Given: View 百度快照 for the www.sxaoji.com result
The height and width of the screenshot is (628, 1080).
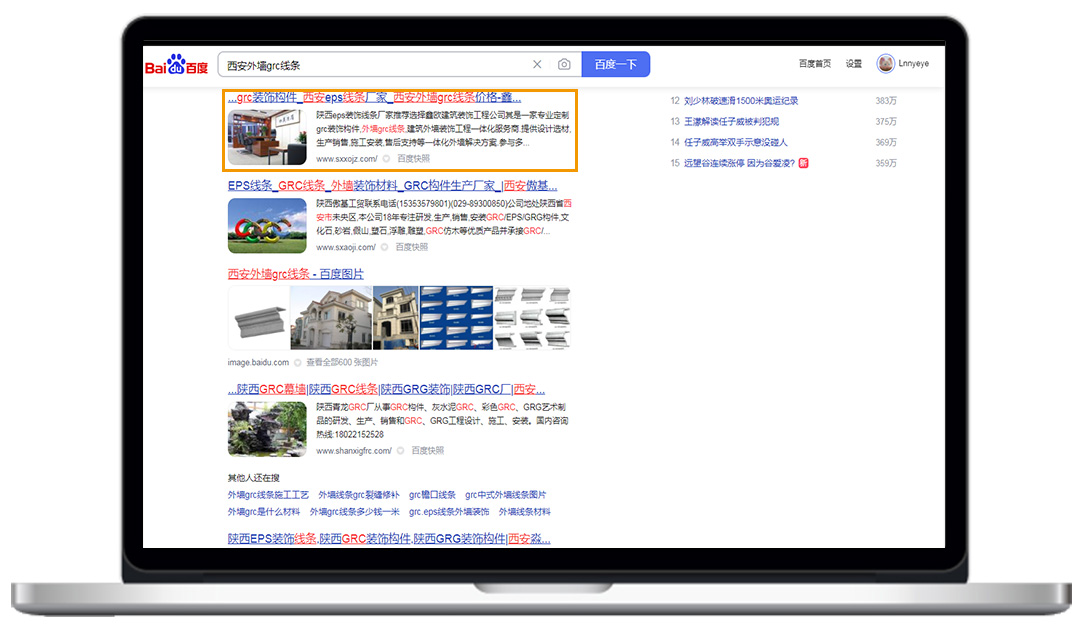Looking at the screenshot, I should [x=411, y=247].
